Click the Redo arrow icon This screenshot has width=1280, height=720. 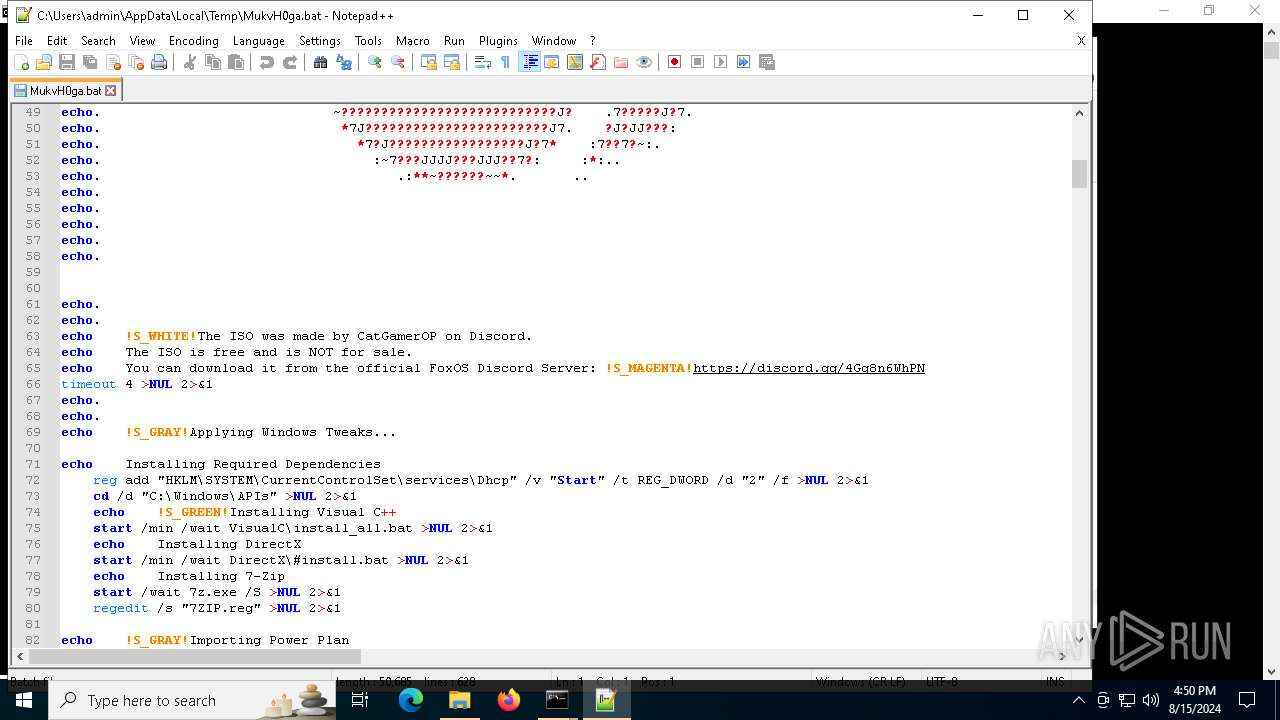coord(290,62)
